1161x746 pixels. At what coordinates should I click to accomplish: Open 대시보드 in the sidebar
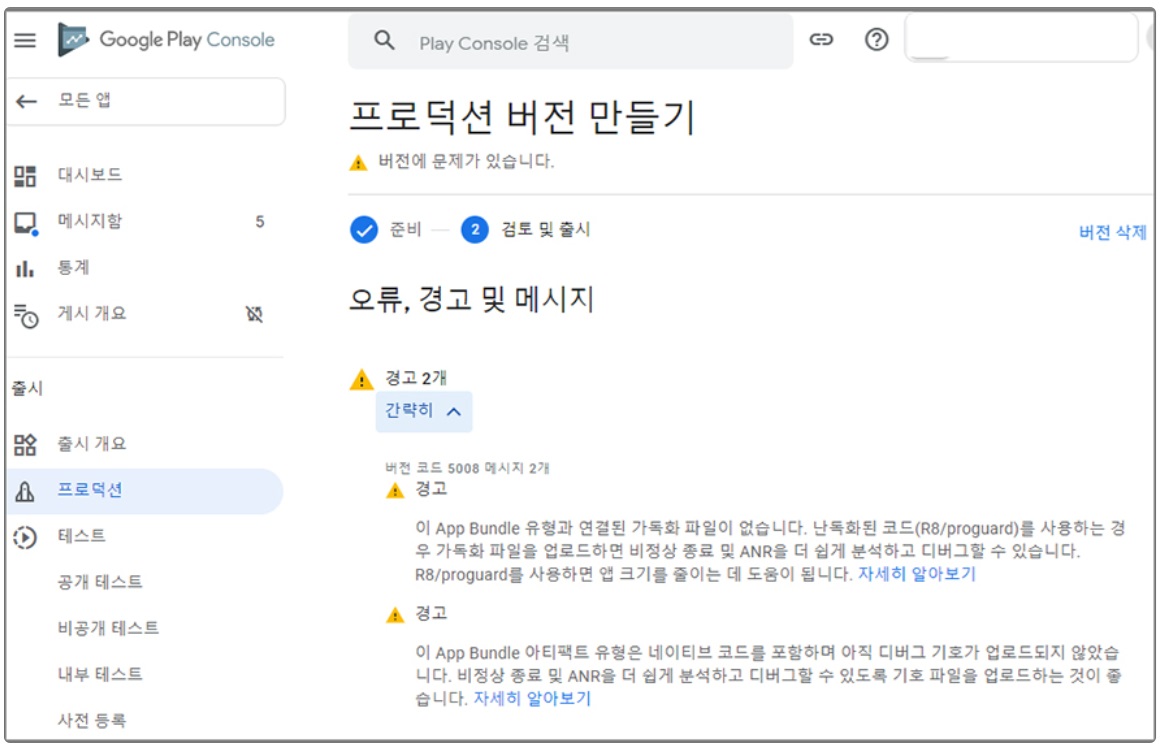point(90,175)
